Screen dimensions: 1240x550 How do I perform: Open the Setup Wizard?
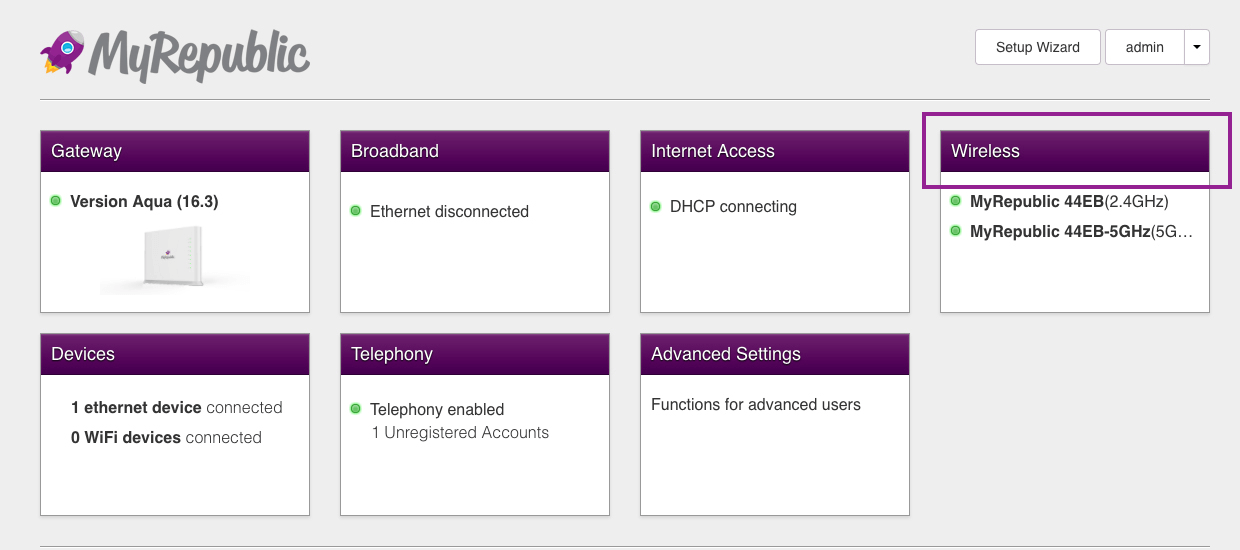[x=1037, y=47]
